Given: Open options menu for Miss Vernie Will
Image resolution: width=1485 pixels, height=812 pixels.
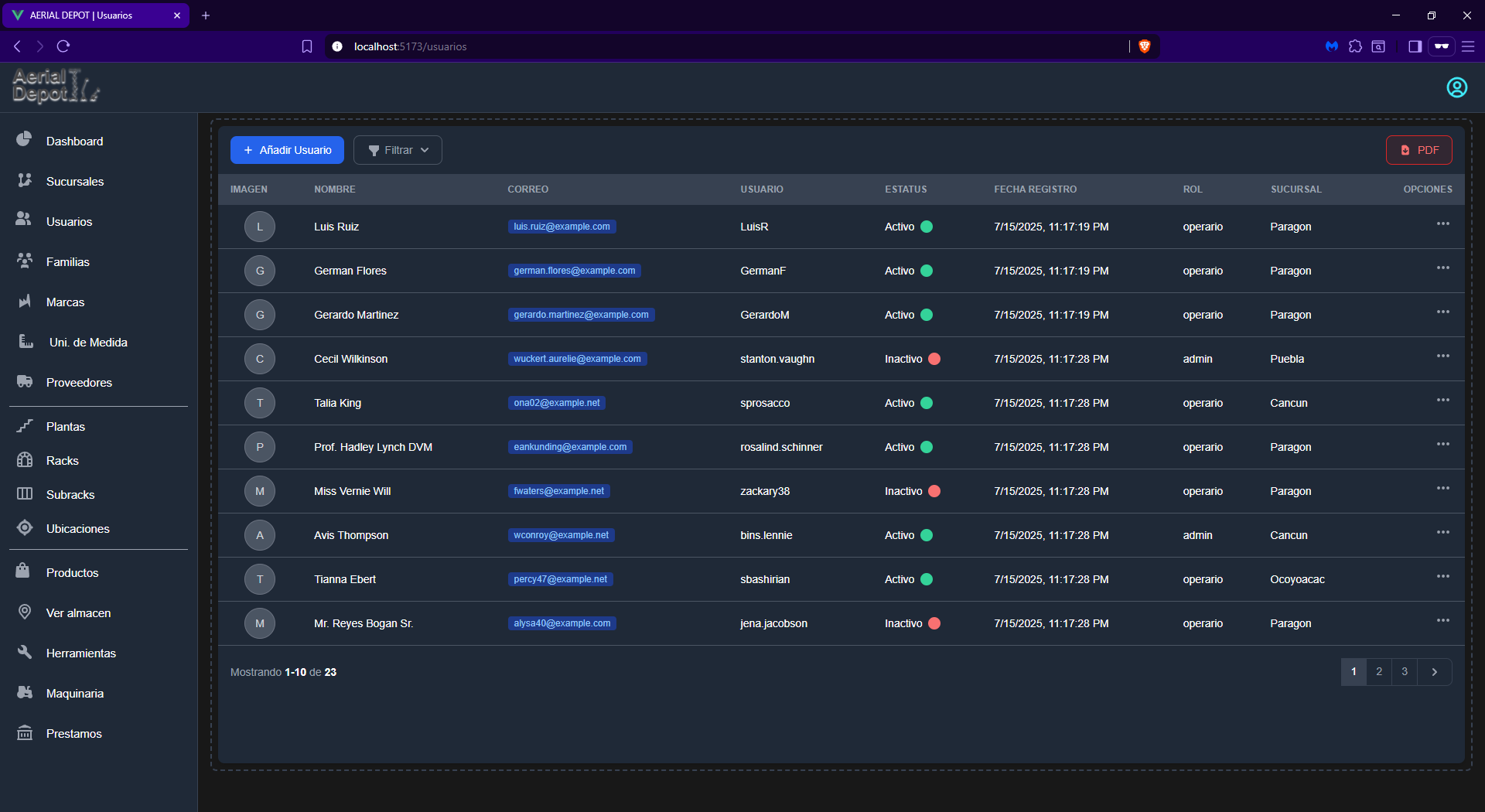Looking at the screenshot, I should [1442, 489].
